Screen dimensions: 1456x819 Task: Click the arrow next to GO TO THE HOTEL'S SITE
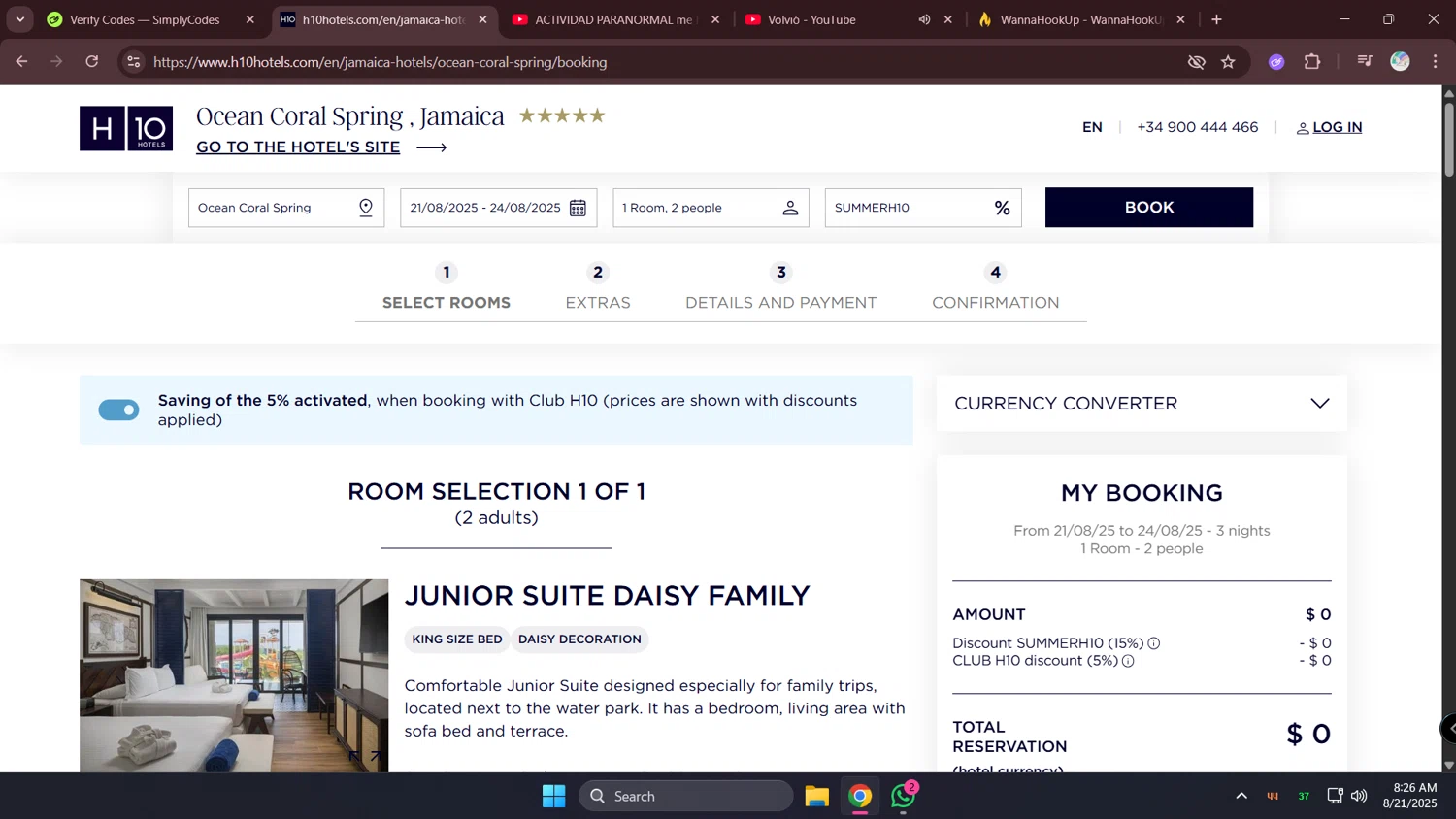click(x=431, y=147)
